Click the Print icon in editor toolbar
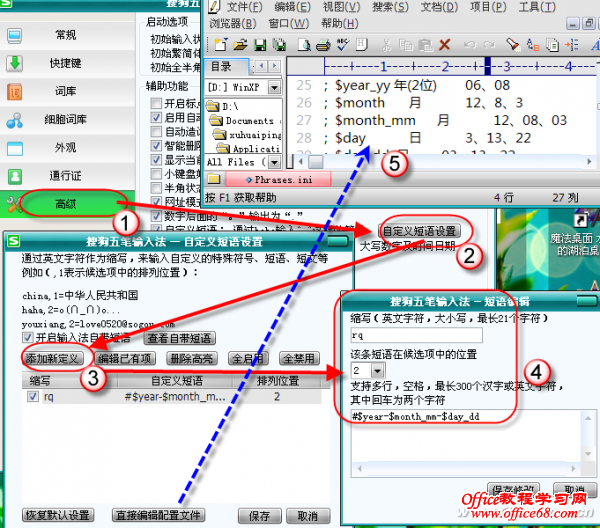The image size is (600, 528). 323,45
